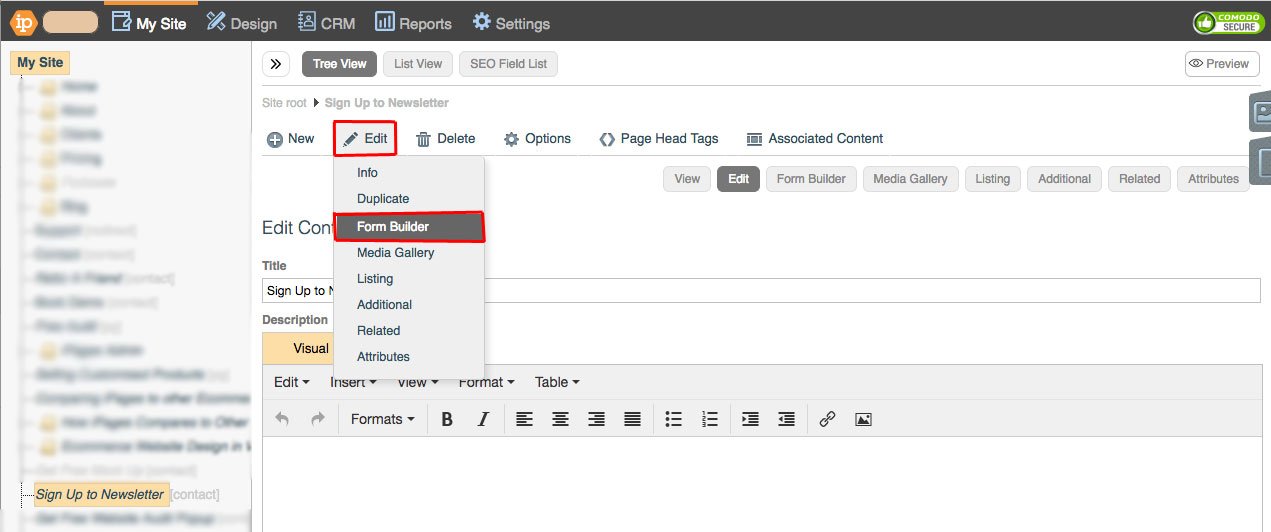Open the Table menu dropdown
Viewport: 1271px width, 532px height.
point(556,382)
